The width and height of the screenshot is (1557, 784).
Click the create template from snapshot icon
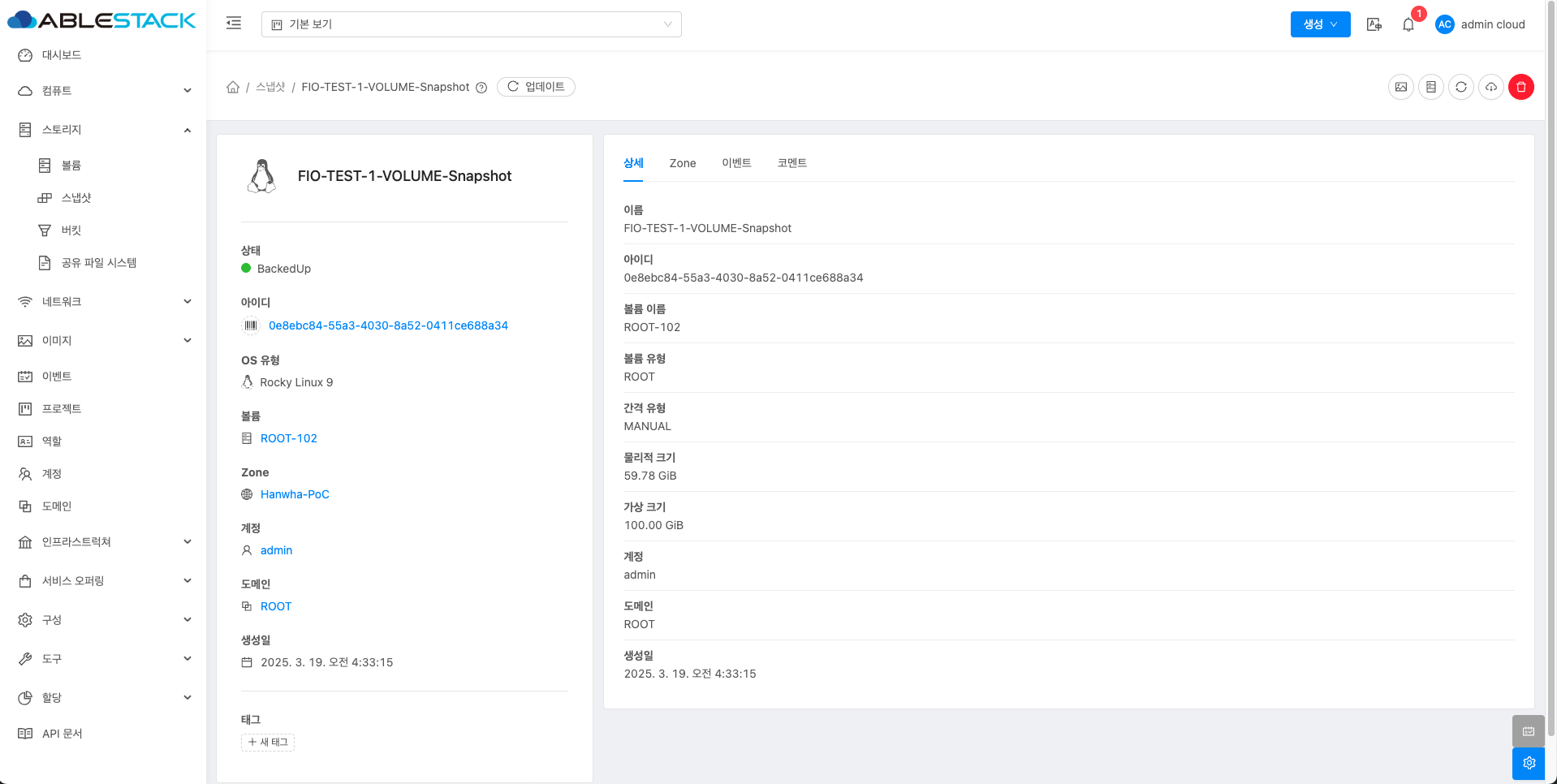click(x=1401, y=87)
